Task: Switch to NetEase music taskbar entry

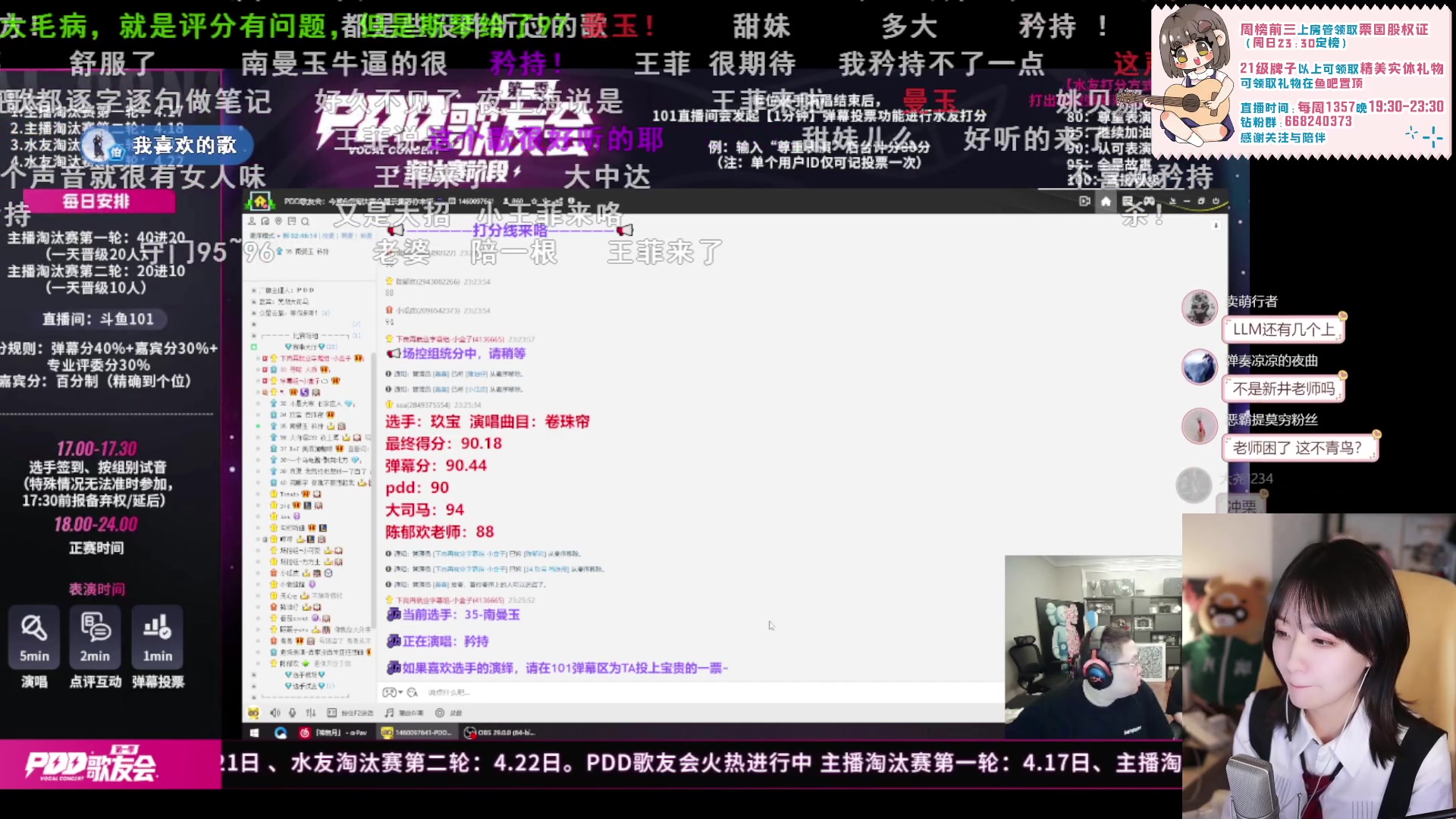Action: click(x=332, y=733)
